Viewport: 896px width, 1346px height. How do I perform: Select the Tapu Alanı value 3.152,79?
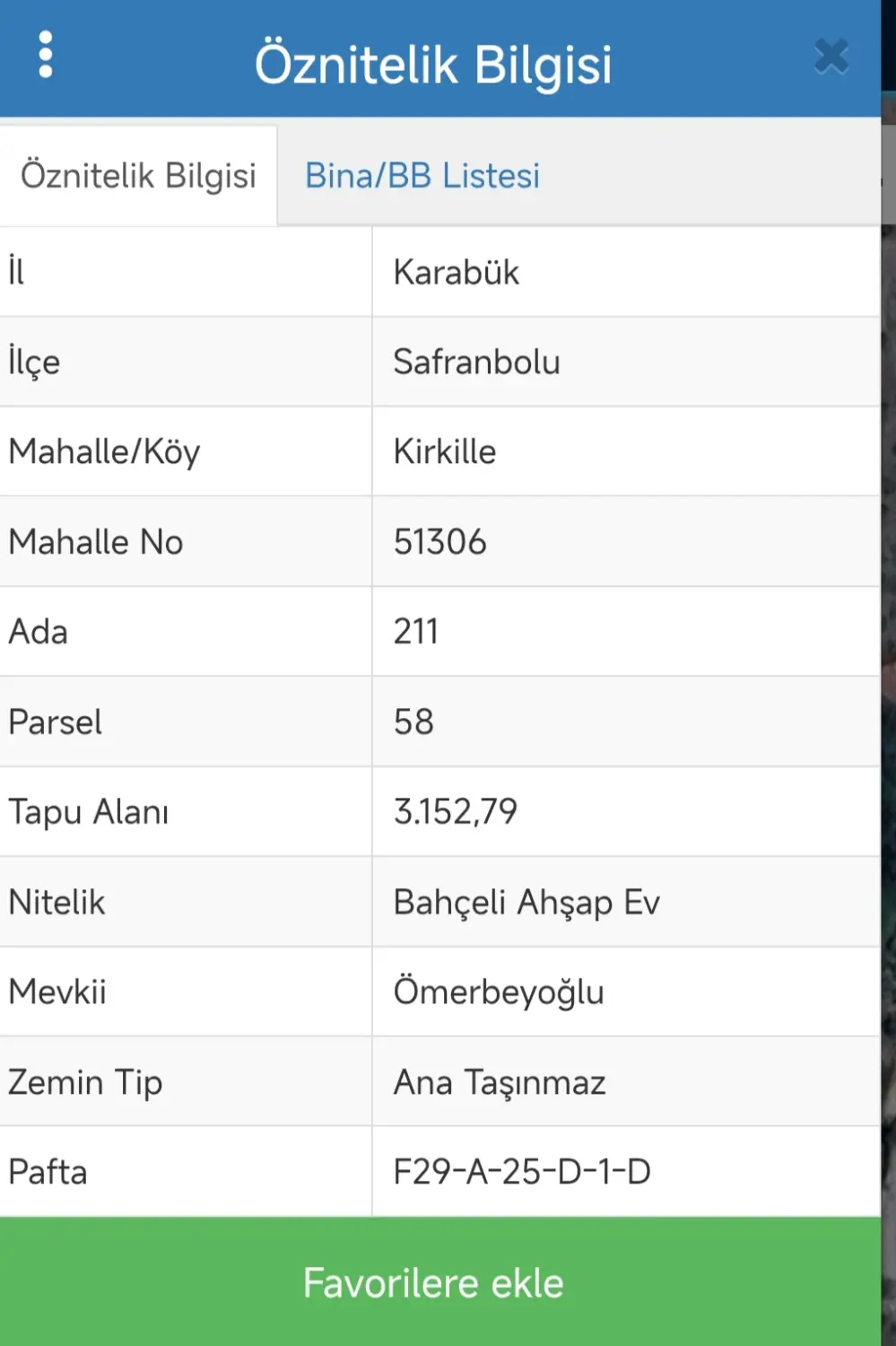coord(456,811)
